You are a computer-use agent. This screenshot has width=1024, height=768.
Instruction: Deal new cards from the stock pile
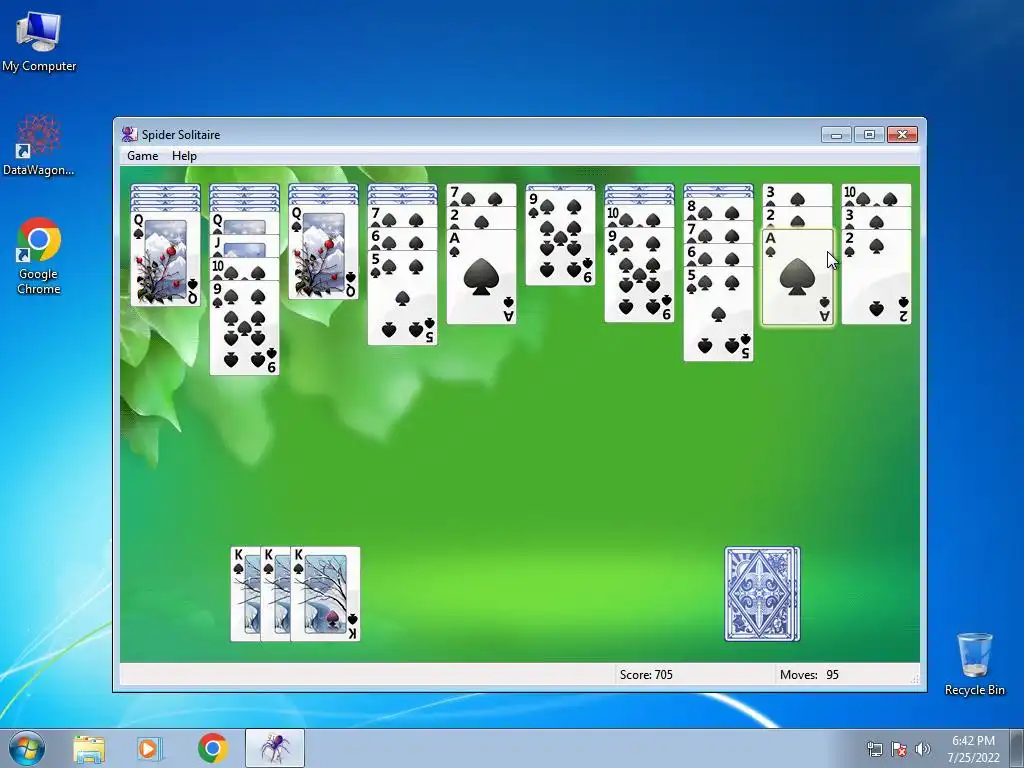tap(762, 594)
